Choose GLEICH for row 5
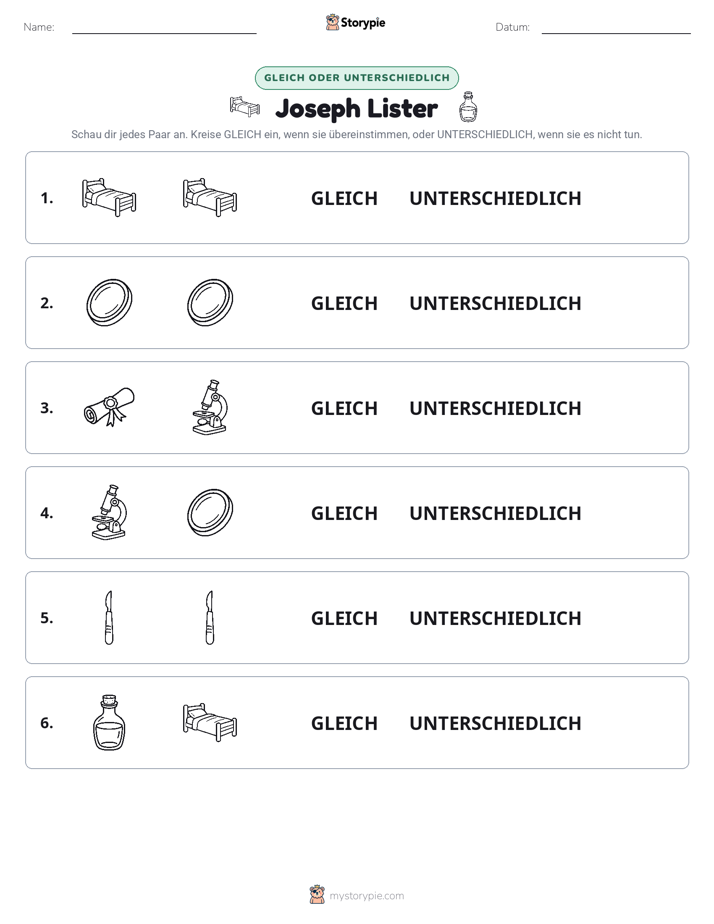 point(344,618)
